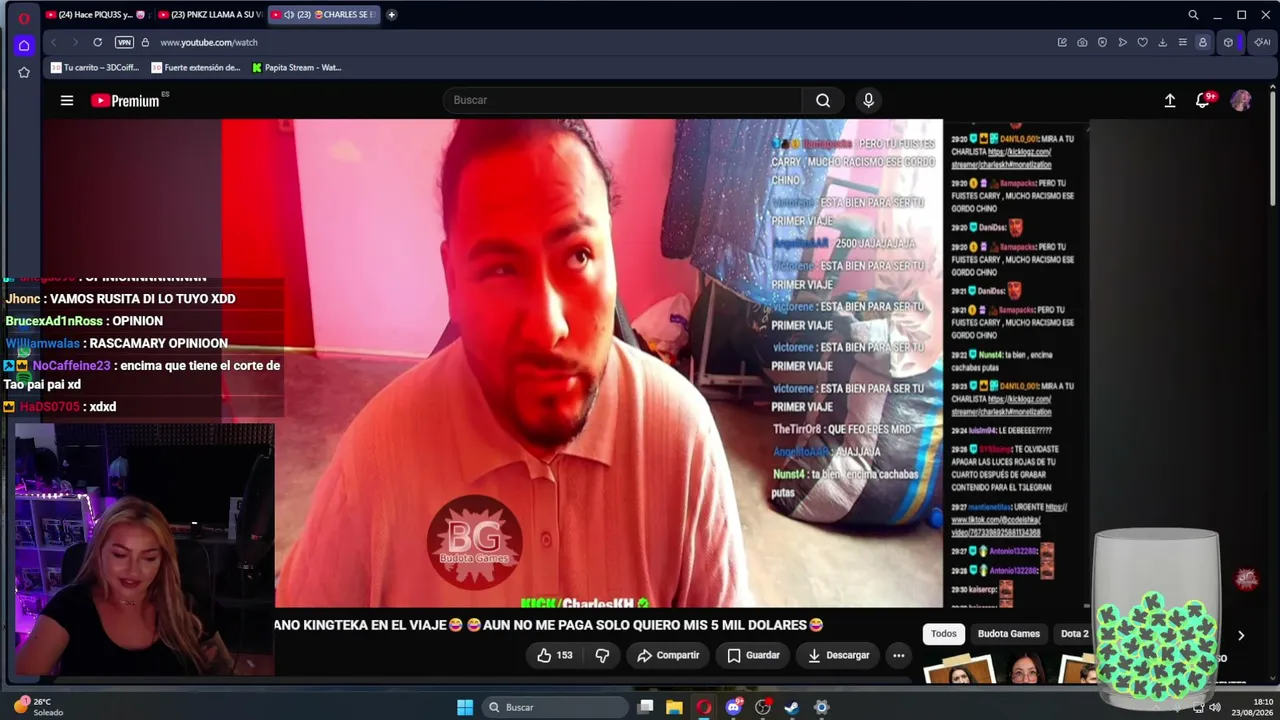
Task: Open Opera start page home icon
Action: [24, 45]
